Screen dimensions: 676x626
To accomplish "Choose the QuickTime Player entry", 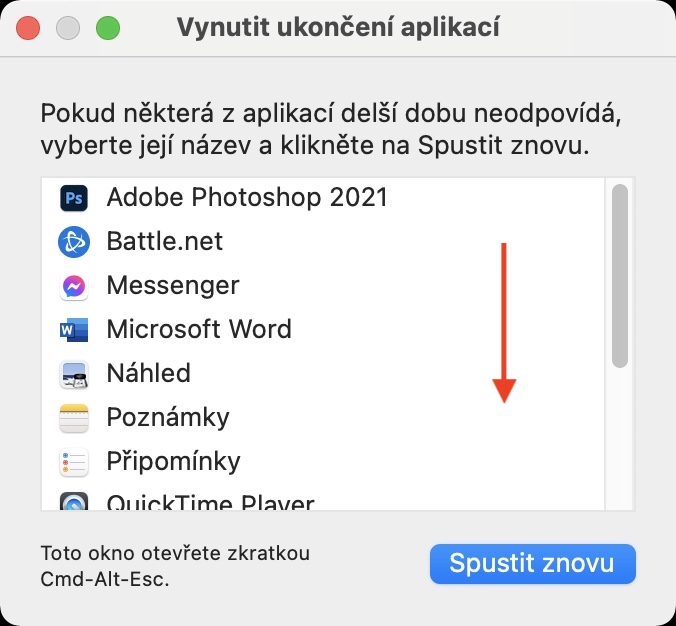I will [210, 502].
